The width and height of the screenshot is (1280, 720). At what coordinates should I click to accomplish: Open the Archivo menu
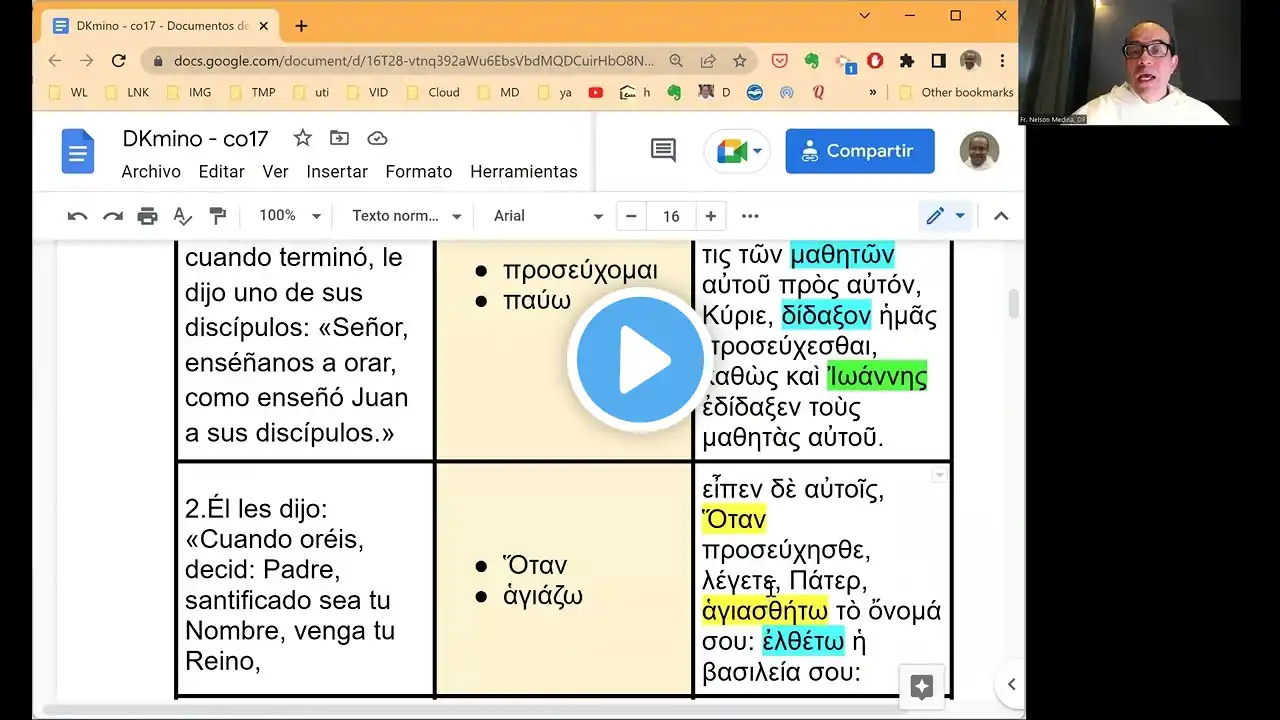tap(151, 172)
